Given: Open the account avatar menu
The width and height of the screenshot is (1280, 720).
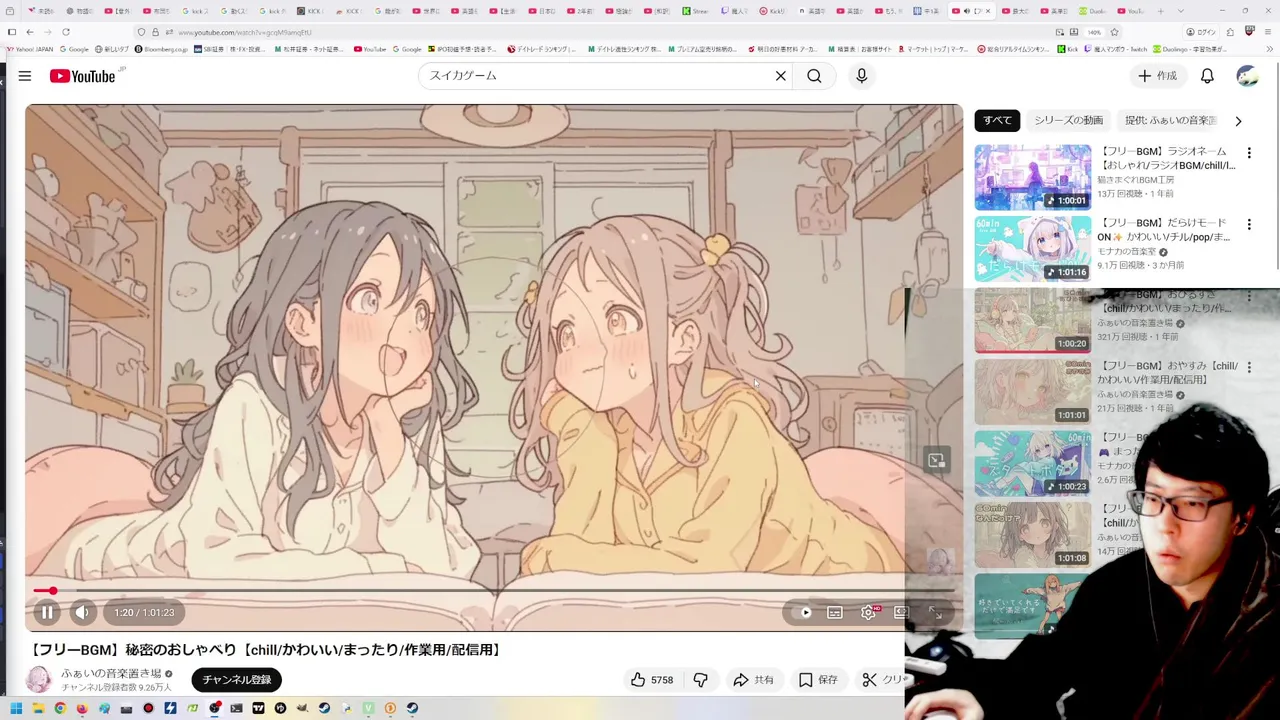Looking at the screenshot, I should tap(1247, 76).
